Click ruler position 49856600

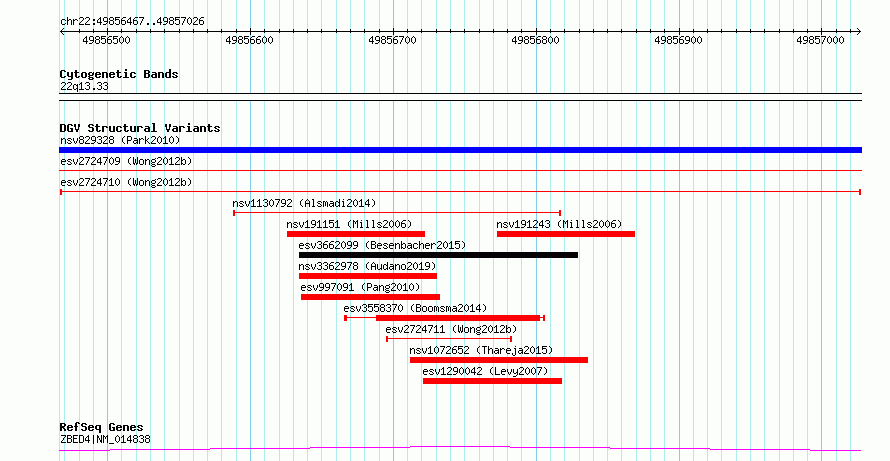coord(249,40)
